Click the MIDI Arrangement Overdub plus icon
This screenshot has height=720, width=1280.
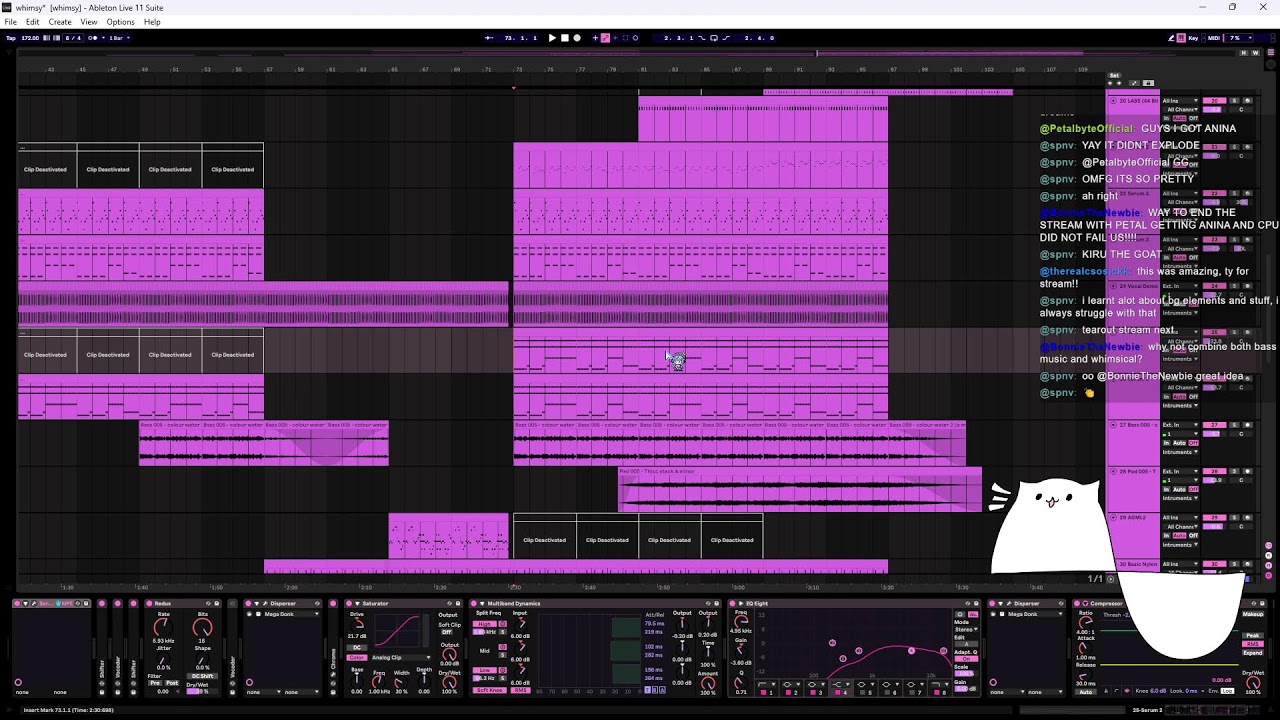595,38
